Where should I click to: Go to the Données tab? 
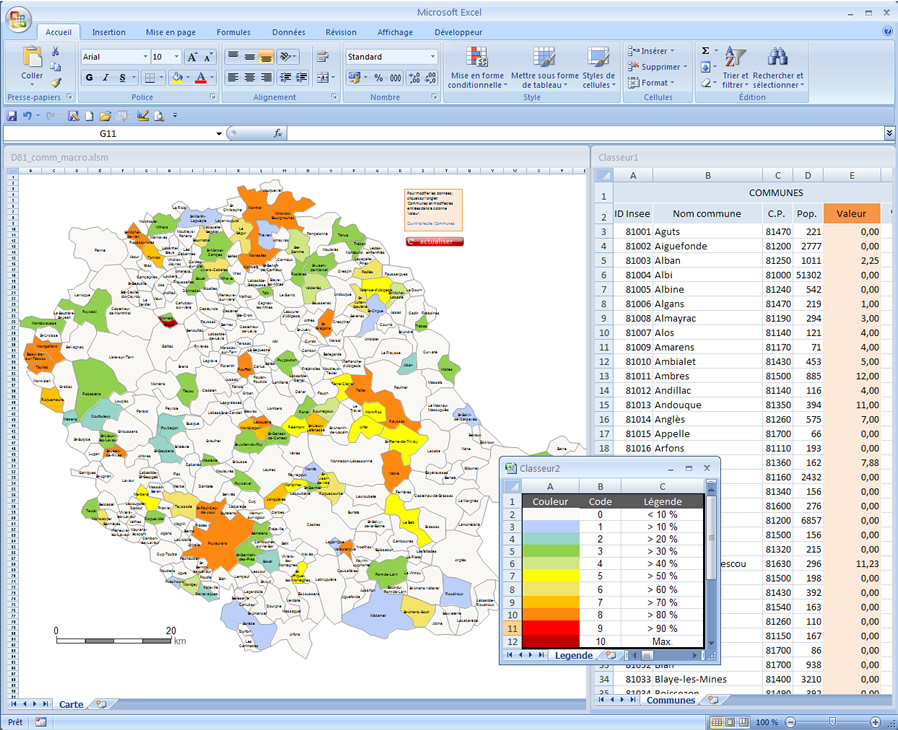289,32
